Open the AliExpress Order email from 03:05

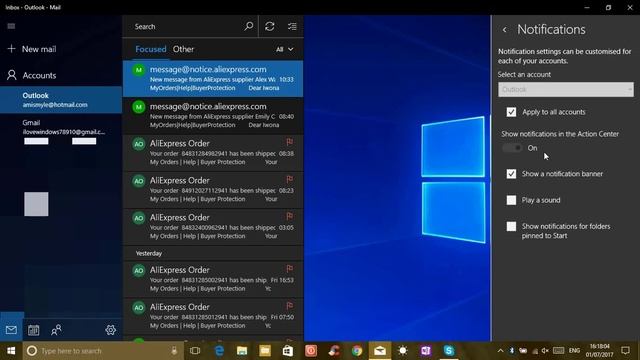[x=213, y=227]
